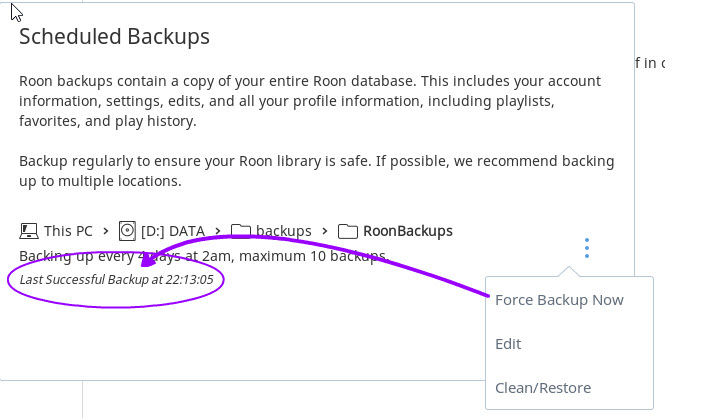Click the This PC breadcrumb label
Viewport: 709px width, 420px height.
(68, 231)
